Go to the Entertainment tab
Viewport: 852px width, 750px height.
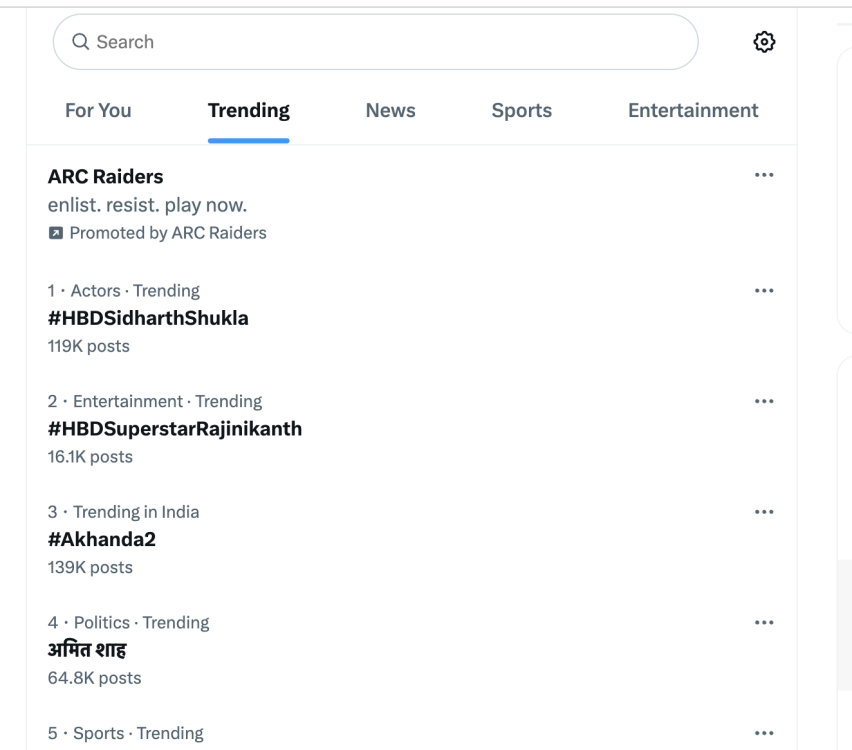click(692, 111)
